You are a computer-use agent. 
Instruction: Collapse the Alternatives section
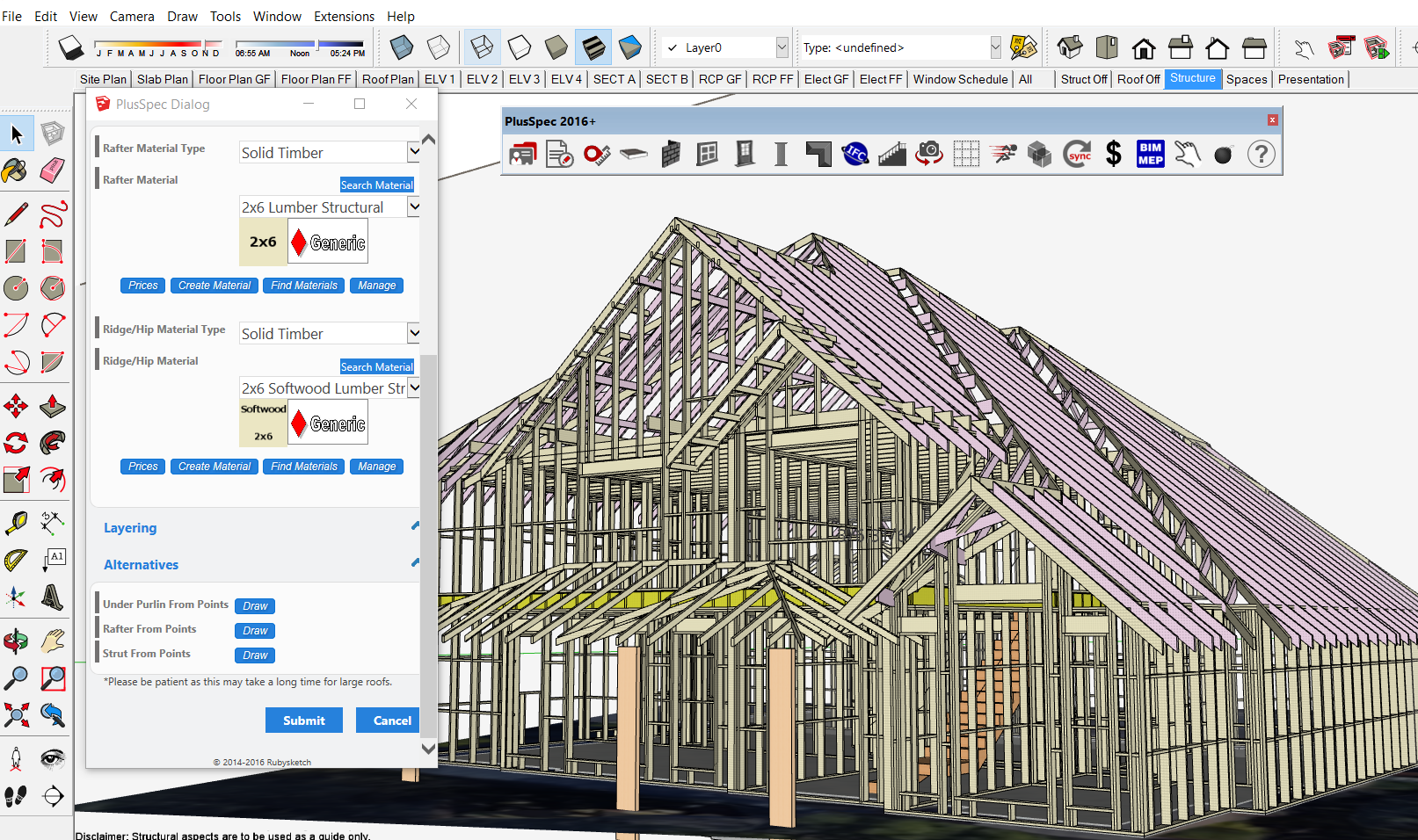414,562
